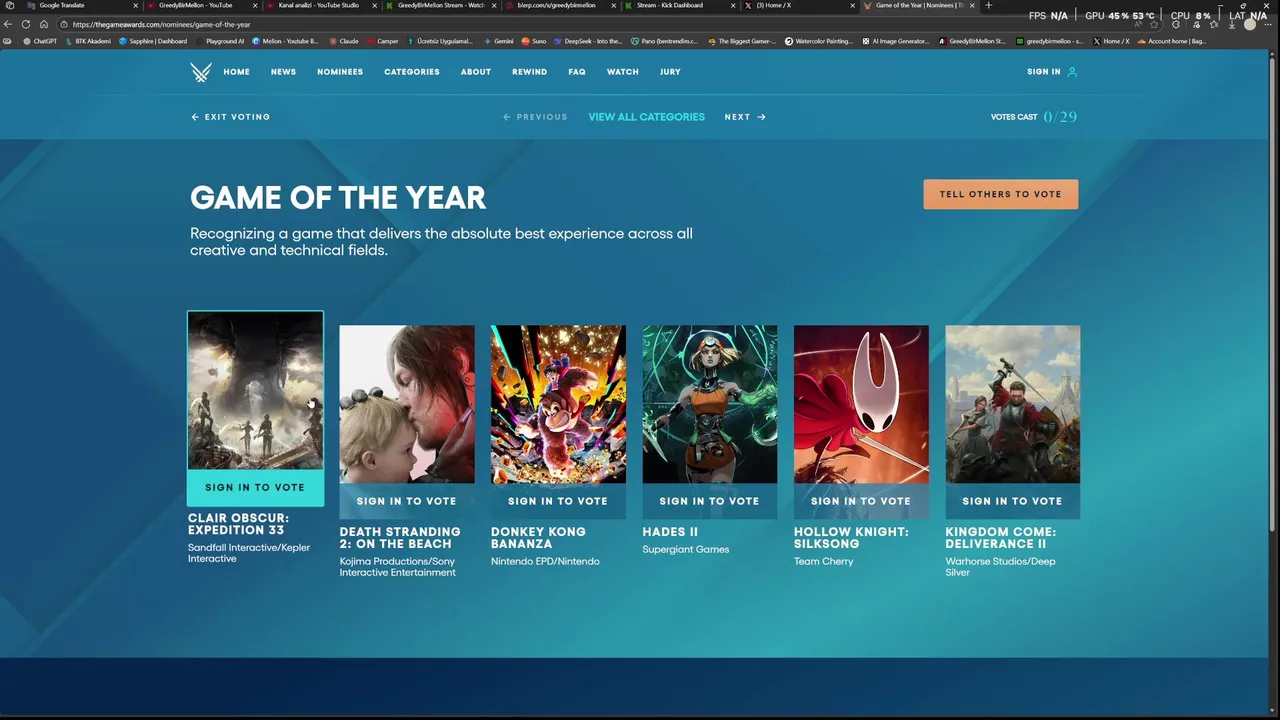Sign in to vote for Death Stranding 2

tap(407, 501)
